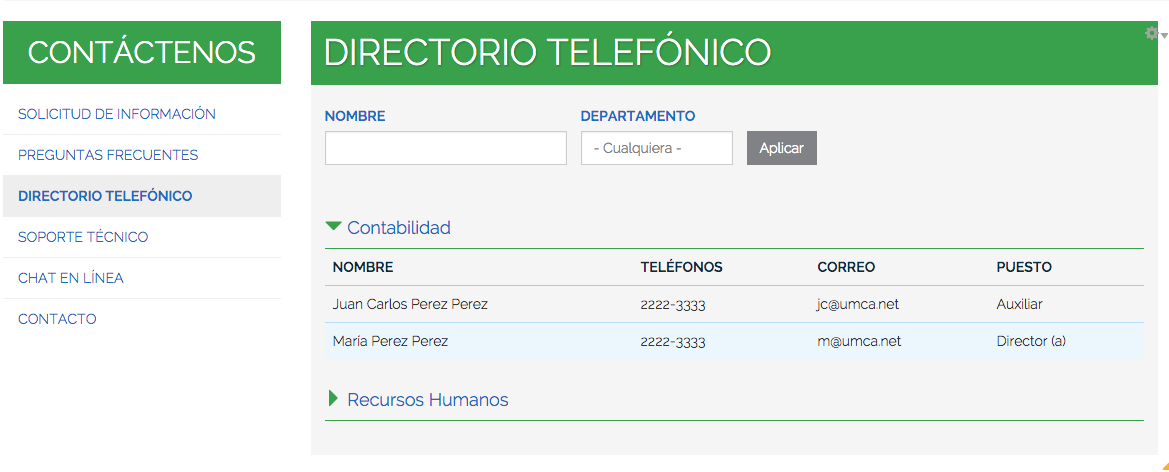Click the Correo column header

846,267
